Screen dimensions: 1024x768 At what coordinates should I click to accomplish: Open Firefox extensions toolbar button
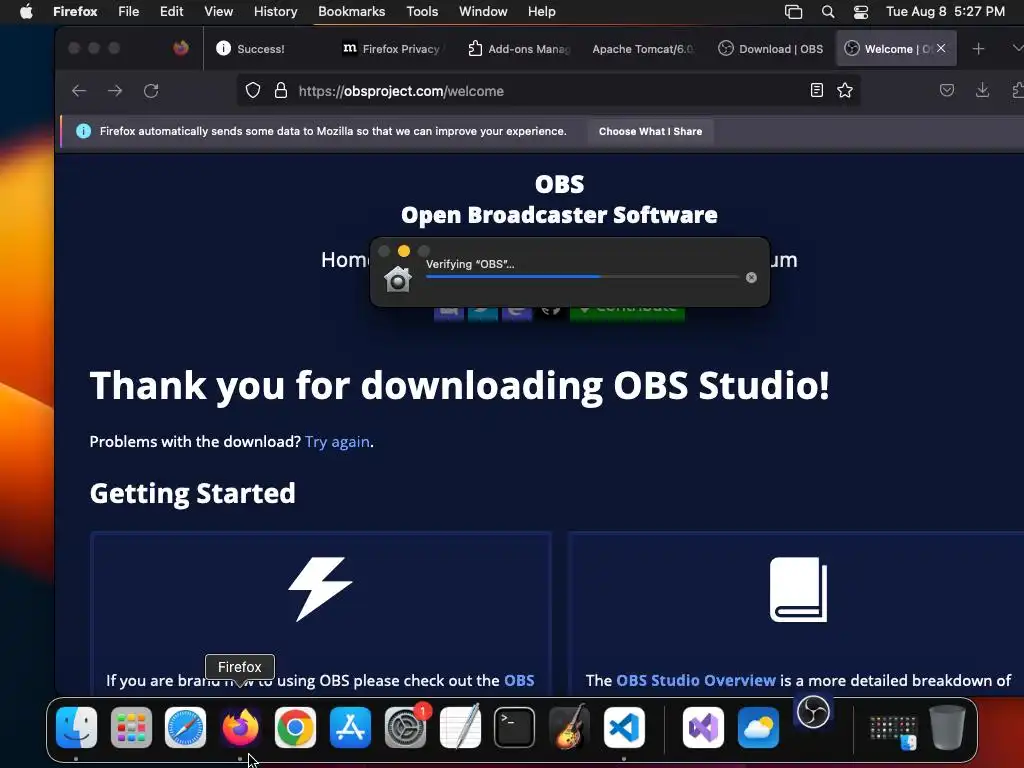(1017, 90)
